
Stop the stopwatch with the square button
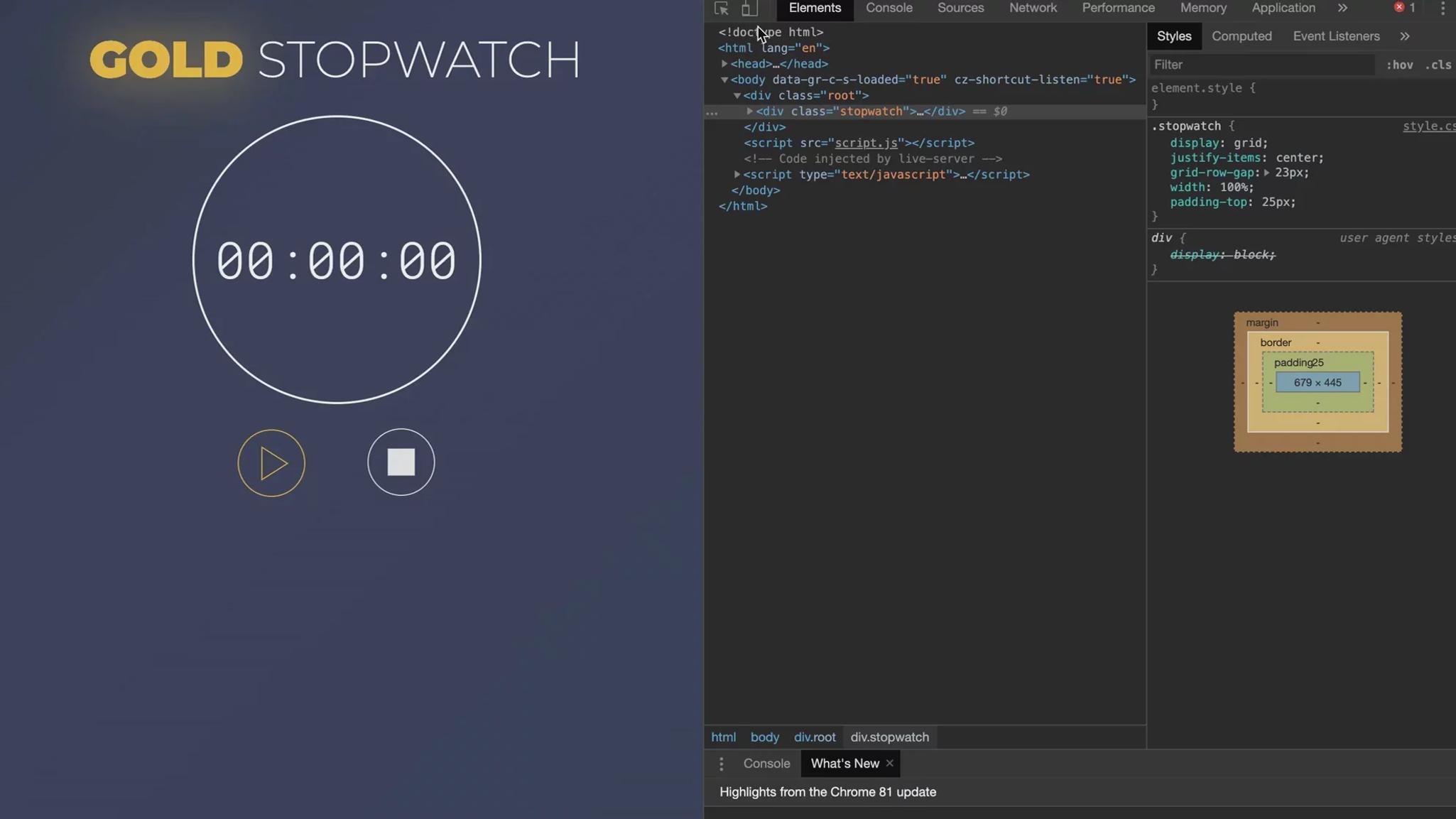click(401, 462)
